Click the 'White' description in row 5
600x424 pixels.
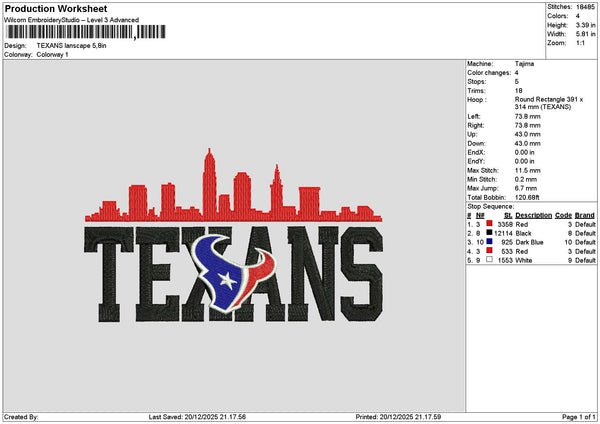(523, 260)
